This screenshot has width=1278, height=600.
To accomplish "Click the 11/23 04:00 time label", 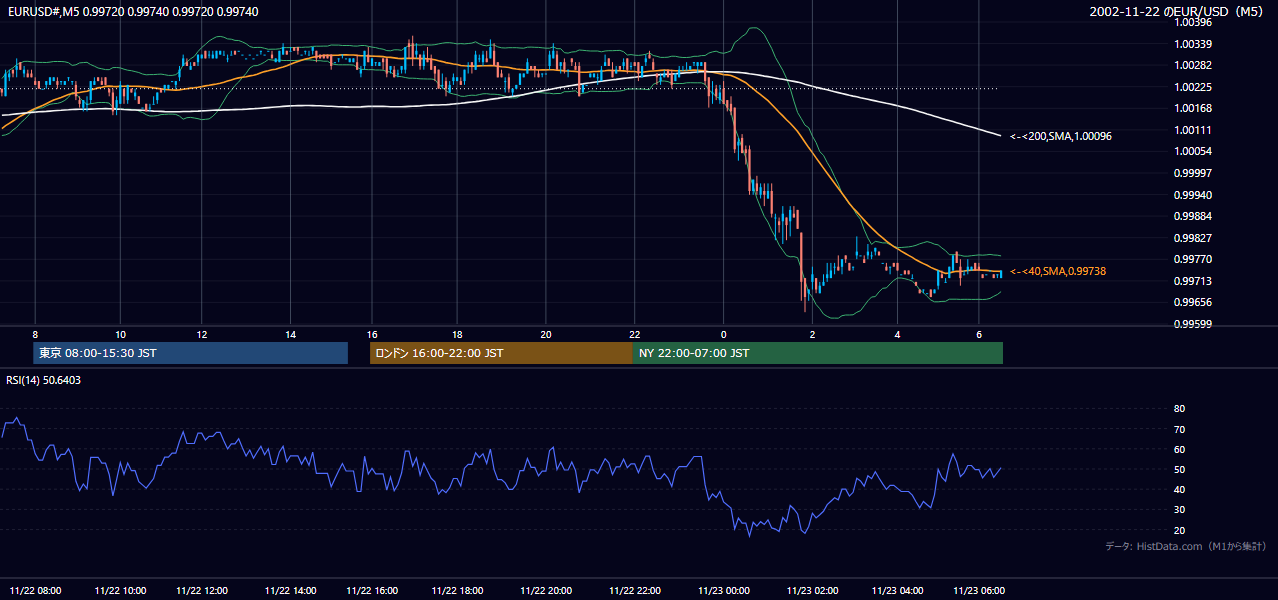I will pyautogui.click(x=898, y=590).
